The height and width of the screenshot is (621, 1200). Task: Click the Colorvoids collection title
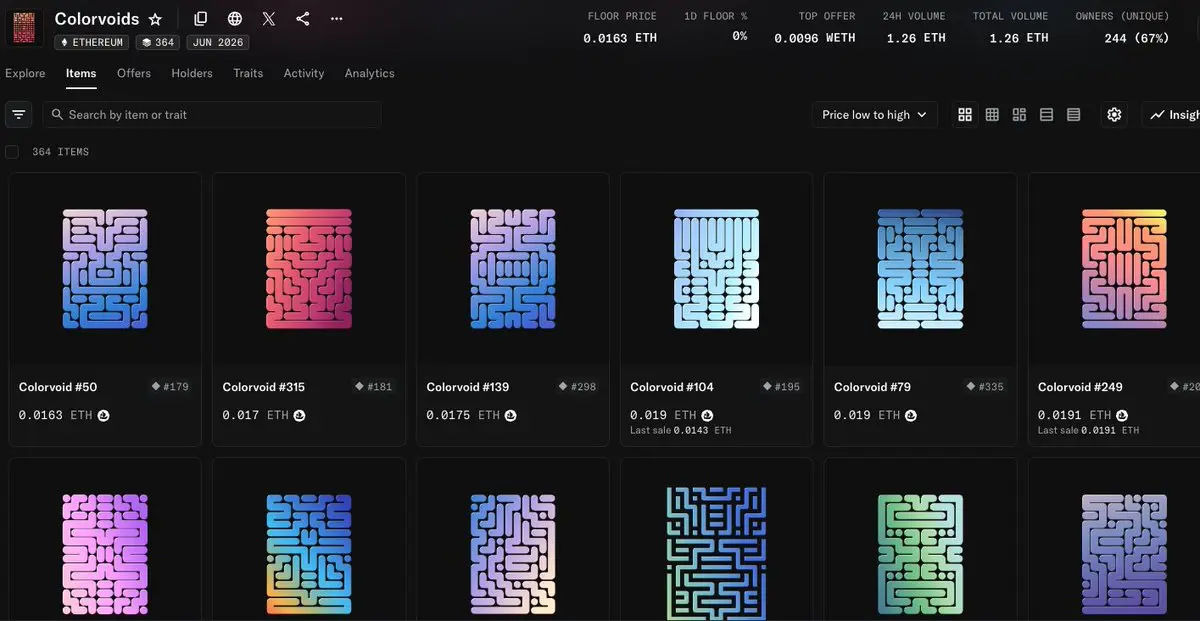coord(97,19)
